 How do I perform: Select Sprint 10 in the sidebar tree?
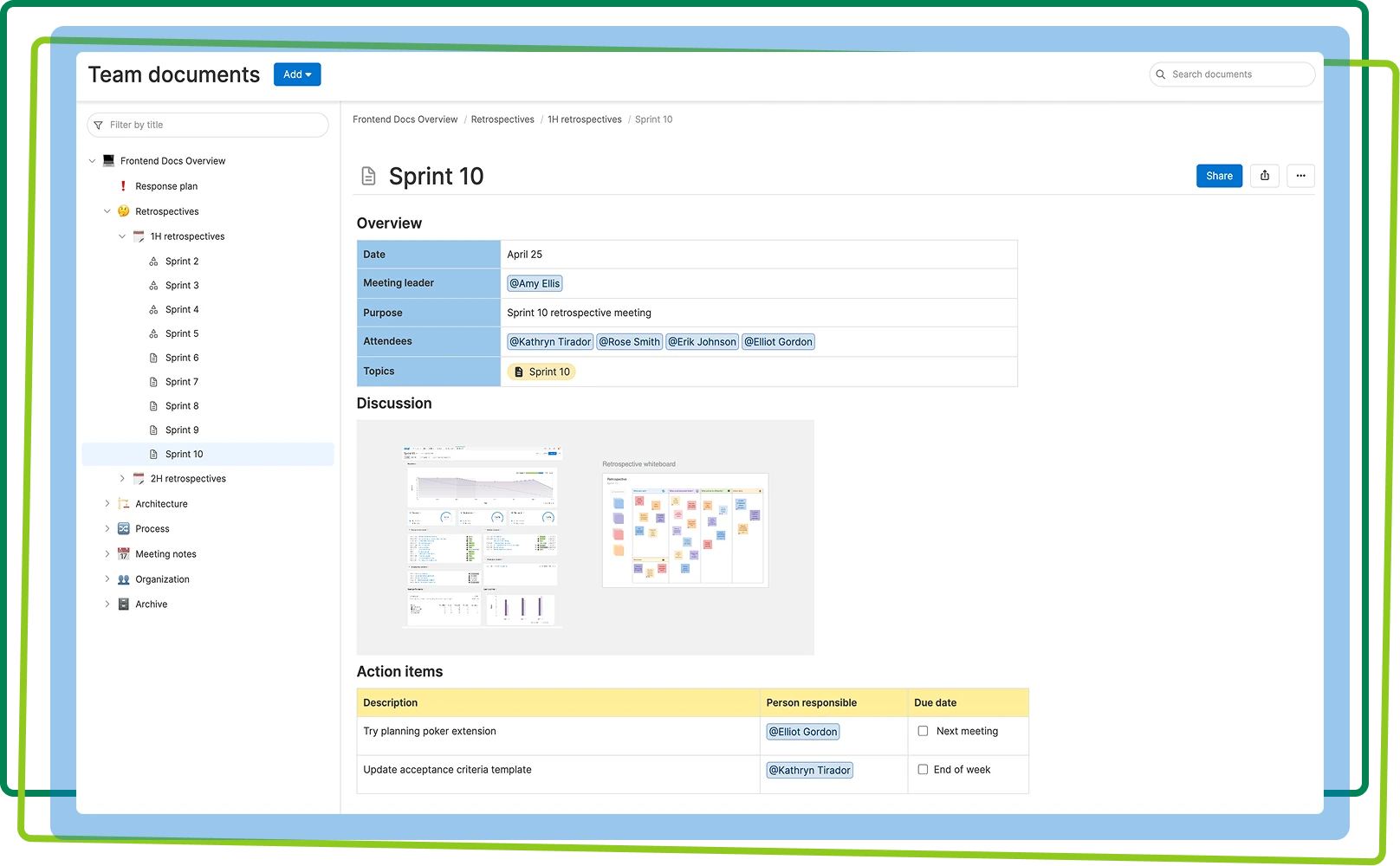pyautogui.click(x=208, y=454)
